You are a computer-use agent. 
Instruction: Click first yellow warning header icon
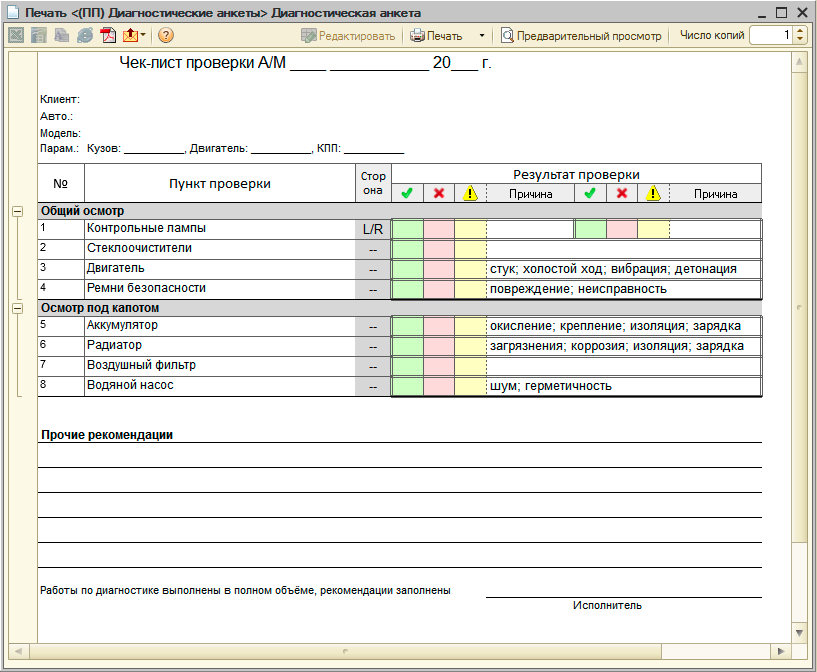(470, 193)
